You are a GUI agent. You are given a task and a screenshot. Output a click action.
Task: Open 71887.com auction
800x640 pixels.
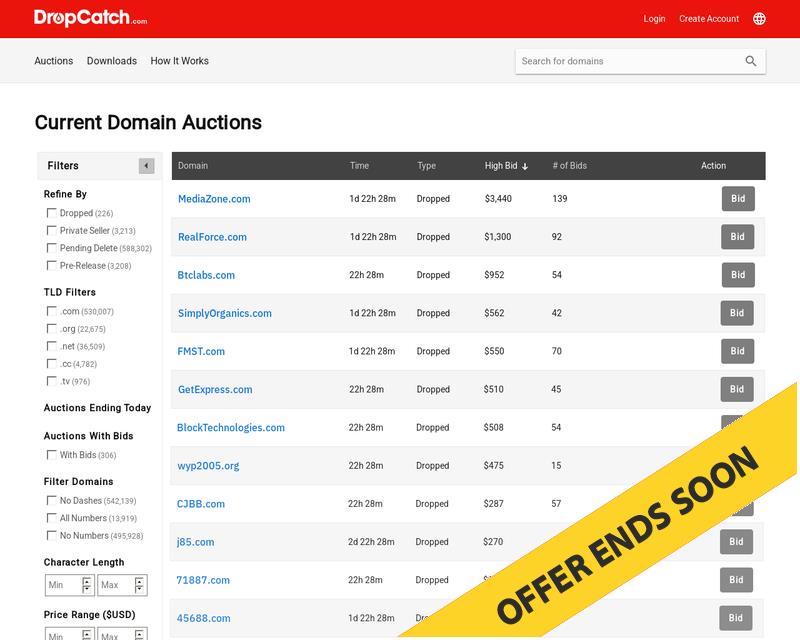point(203,580)
